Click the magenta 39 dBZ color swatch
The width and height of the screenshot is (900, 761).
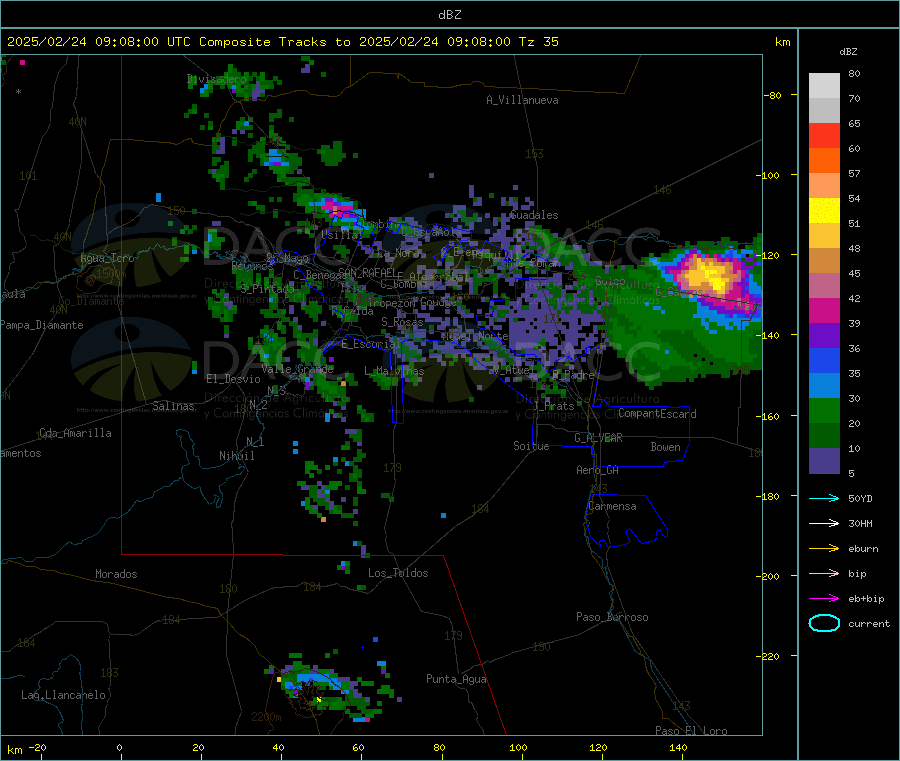pos(824,310)
